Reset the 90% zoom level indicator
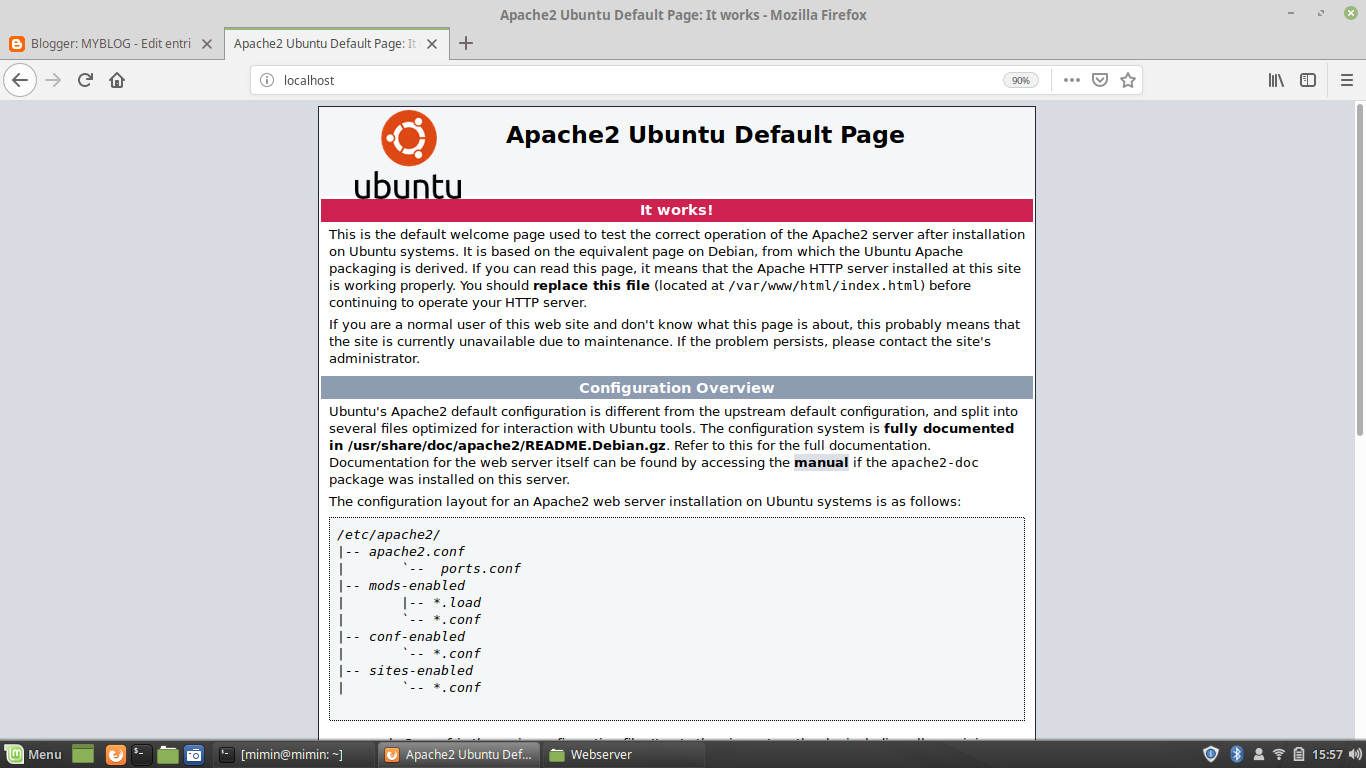 [x=1020, y=80]
